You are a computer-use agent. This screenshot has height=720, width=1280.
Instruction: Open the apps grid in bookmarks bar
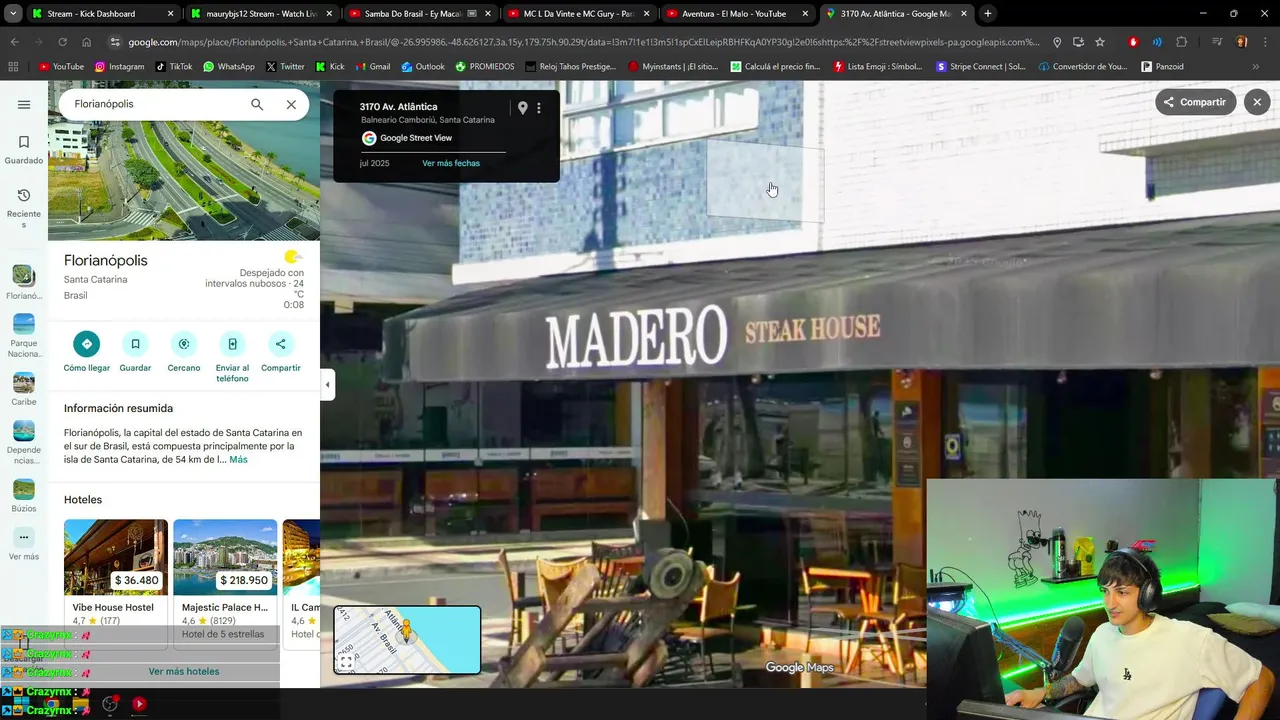pyautogui.click(x=13, y=67)
